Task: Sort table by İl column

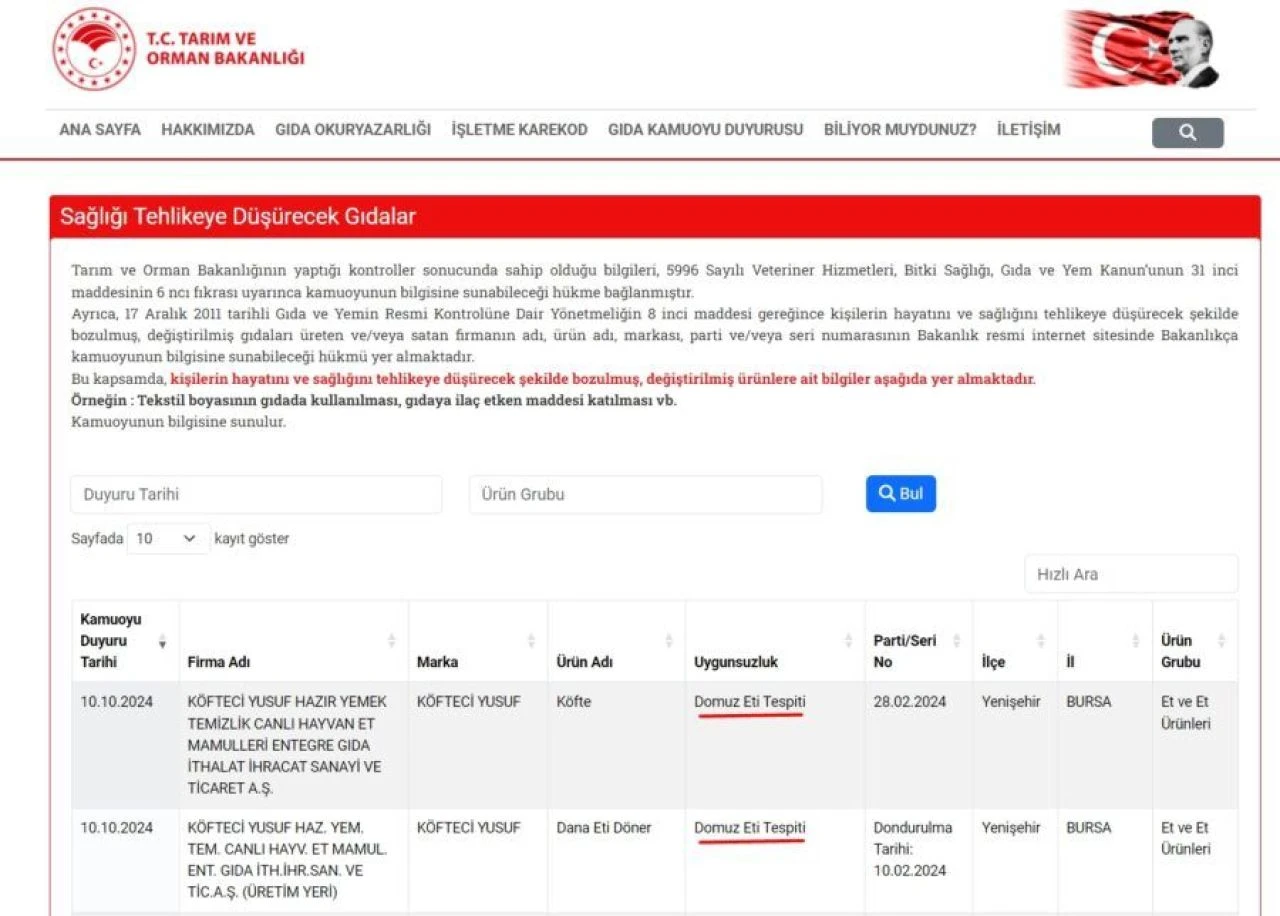Action: [1135, 642]
